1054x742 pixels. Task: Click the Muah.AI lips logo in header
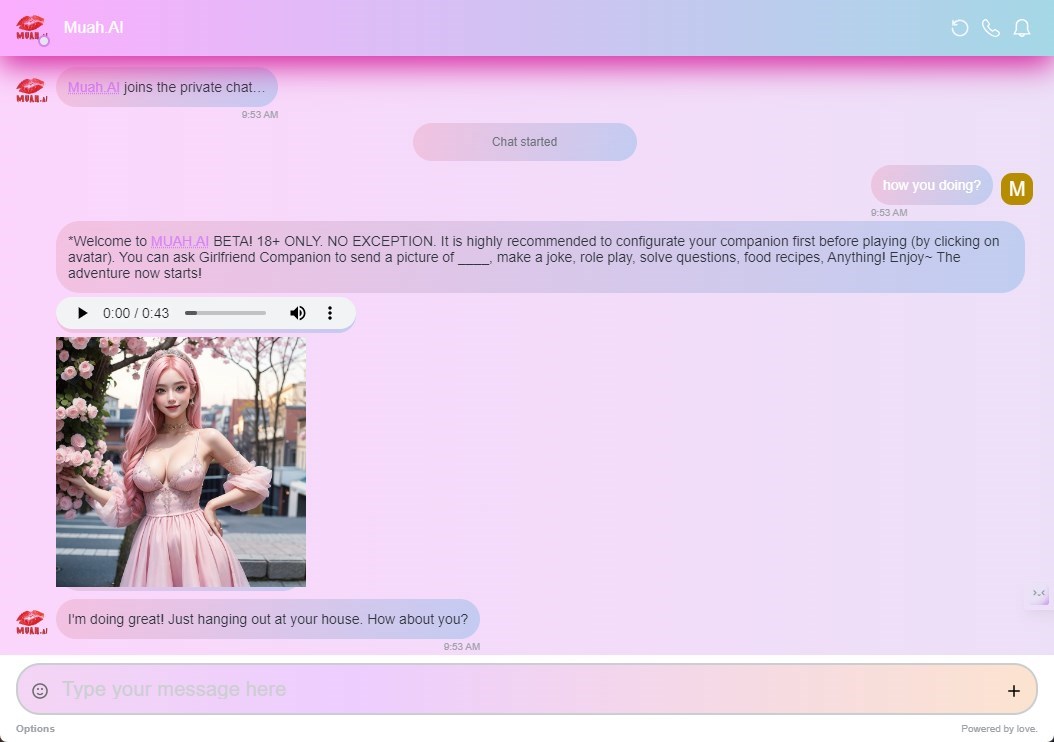[31, 28]
